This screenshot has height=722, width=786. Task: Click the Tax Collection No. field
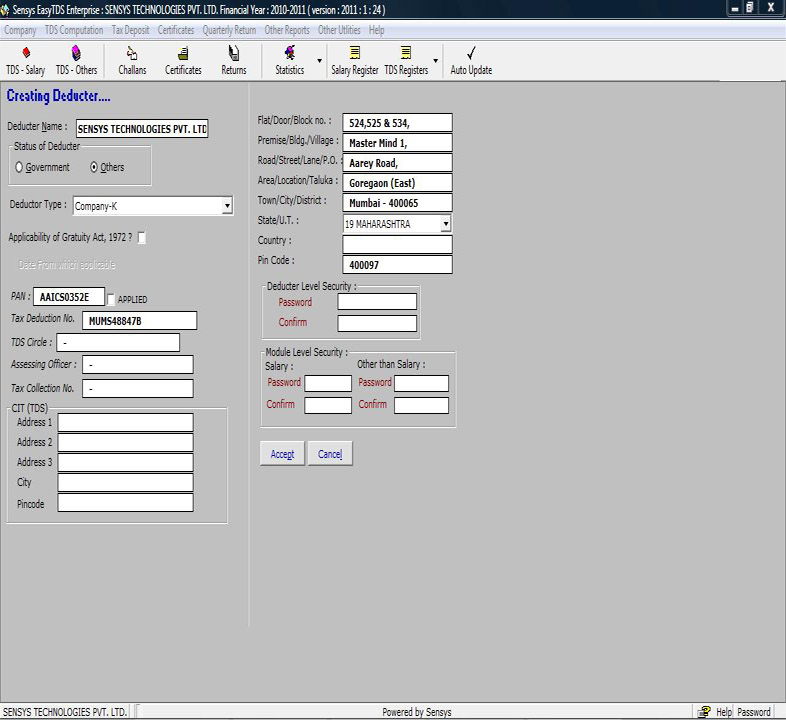138,389
